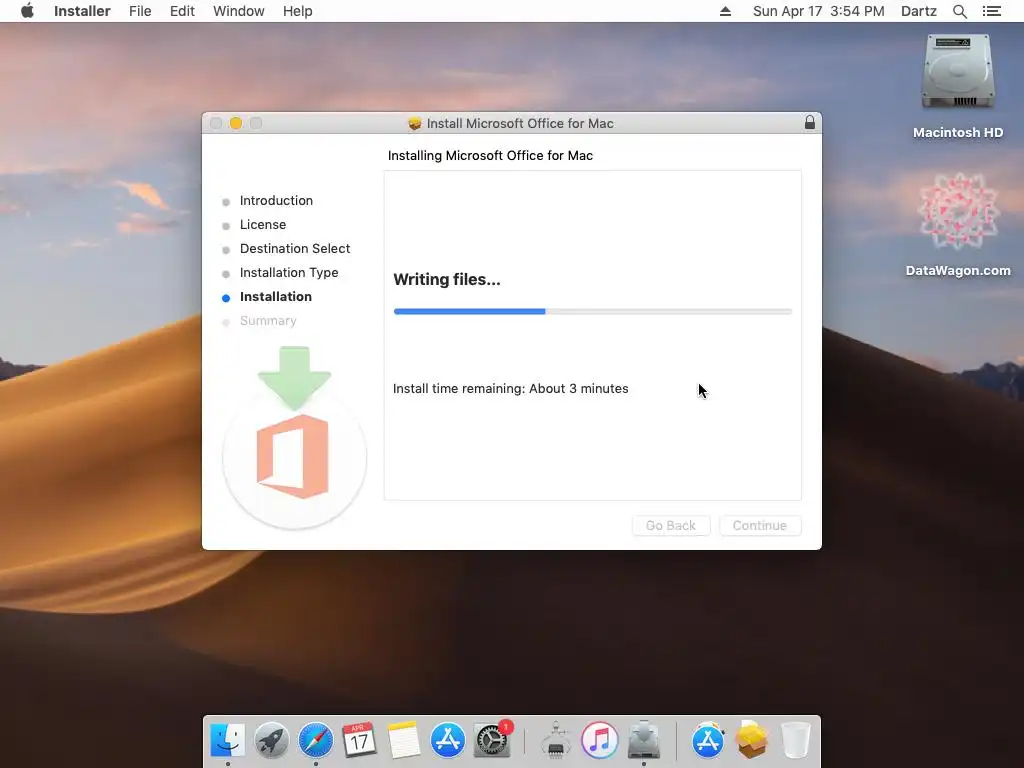
Task: Open System Preferences from the Dock
Action: click(492, 739)
